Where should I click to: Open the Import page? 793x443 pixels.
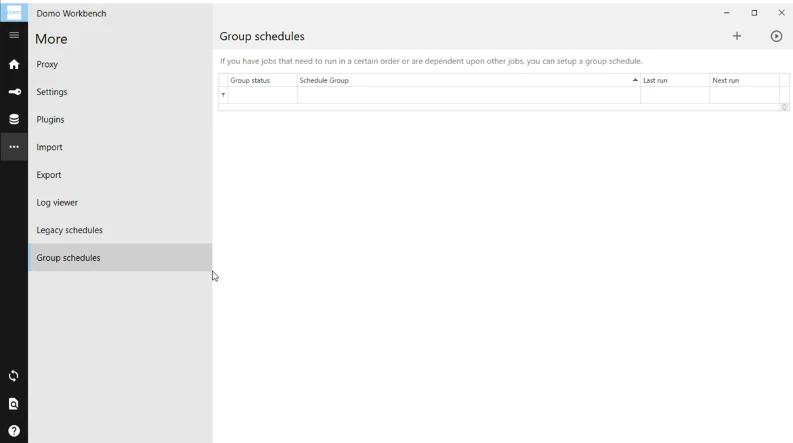(49, 147)
